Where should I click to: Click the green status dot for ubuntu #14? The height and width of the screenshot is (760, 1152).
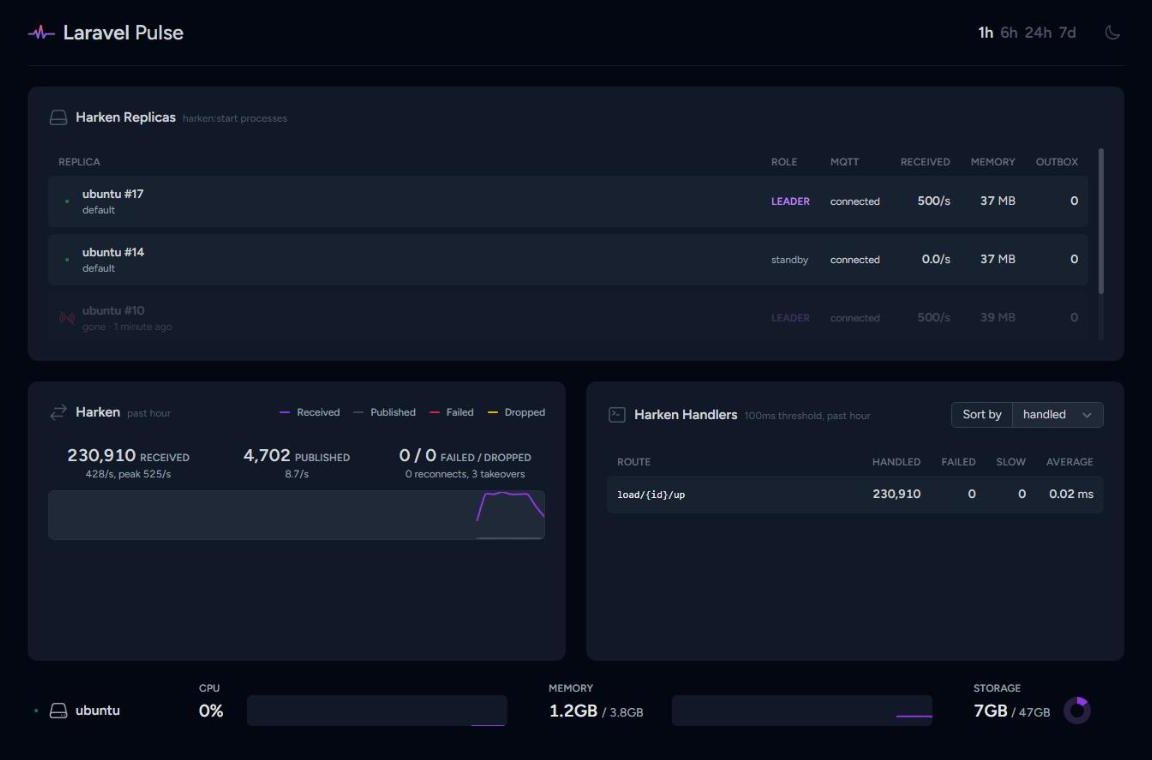tap(67, 259)
